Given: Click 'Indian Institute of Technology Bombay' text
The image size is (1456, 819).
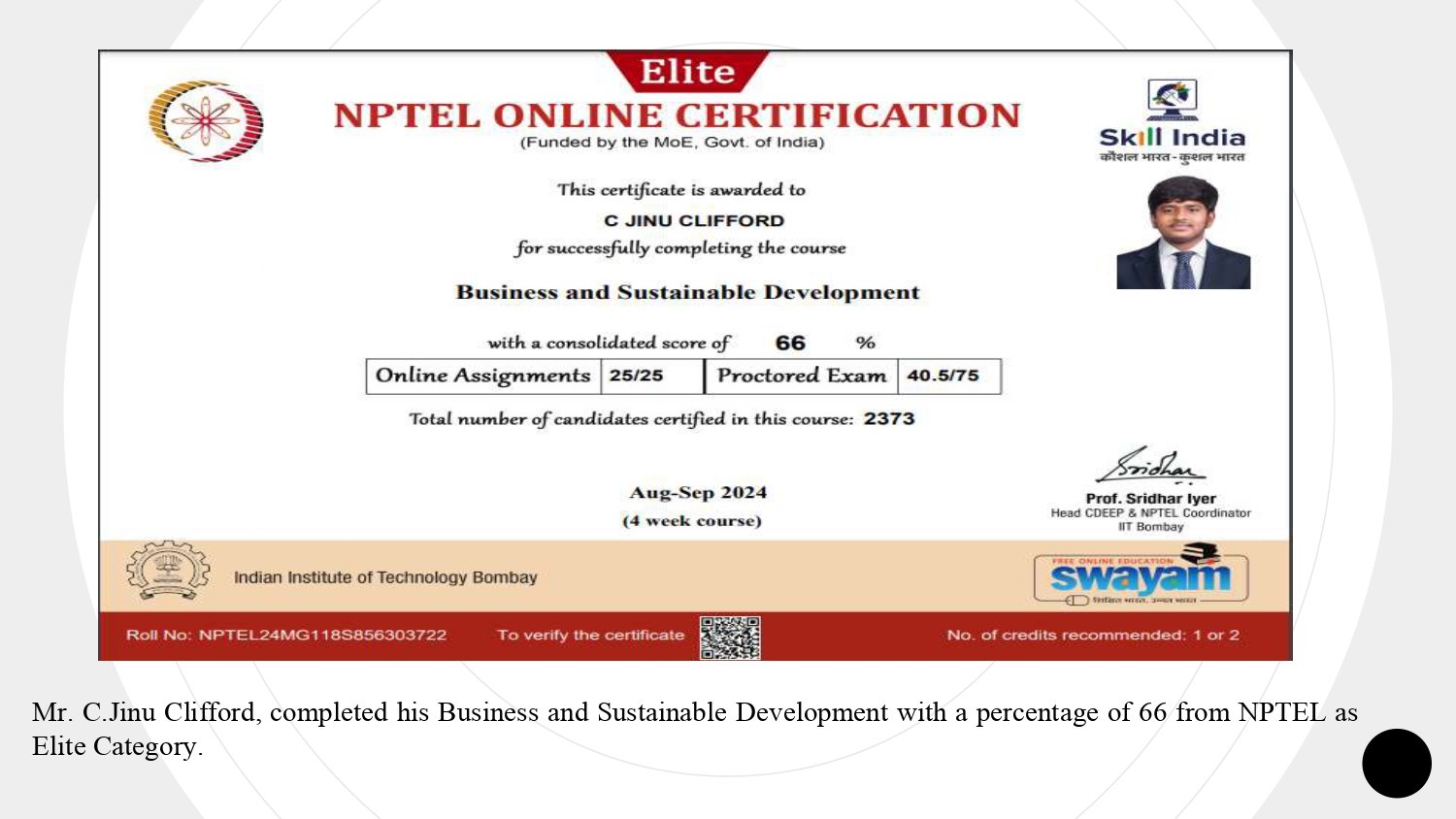Looking at the screenshot, I should [385, 577].
